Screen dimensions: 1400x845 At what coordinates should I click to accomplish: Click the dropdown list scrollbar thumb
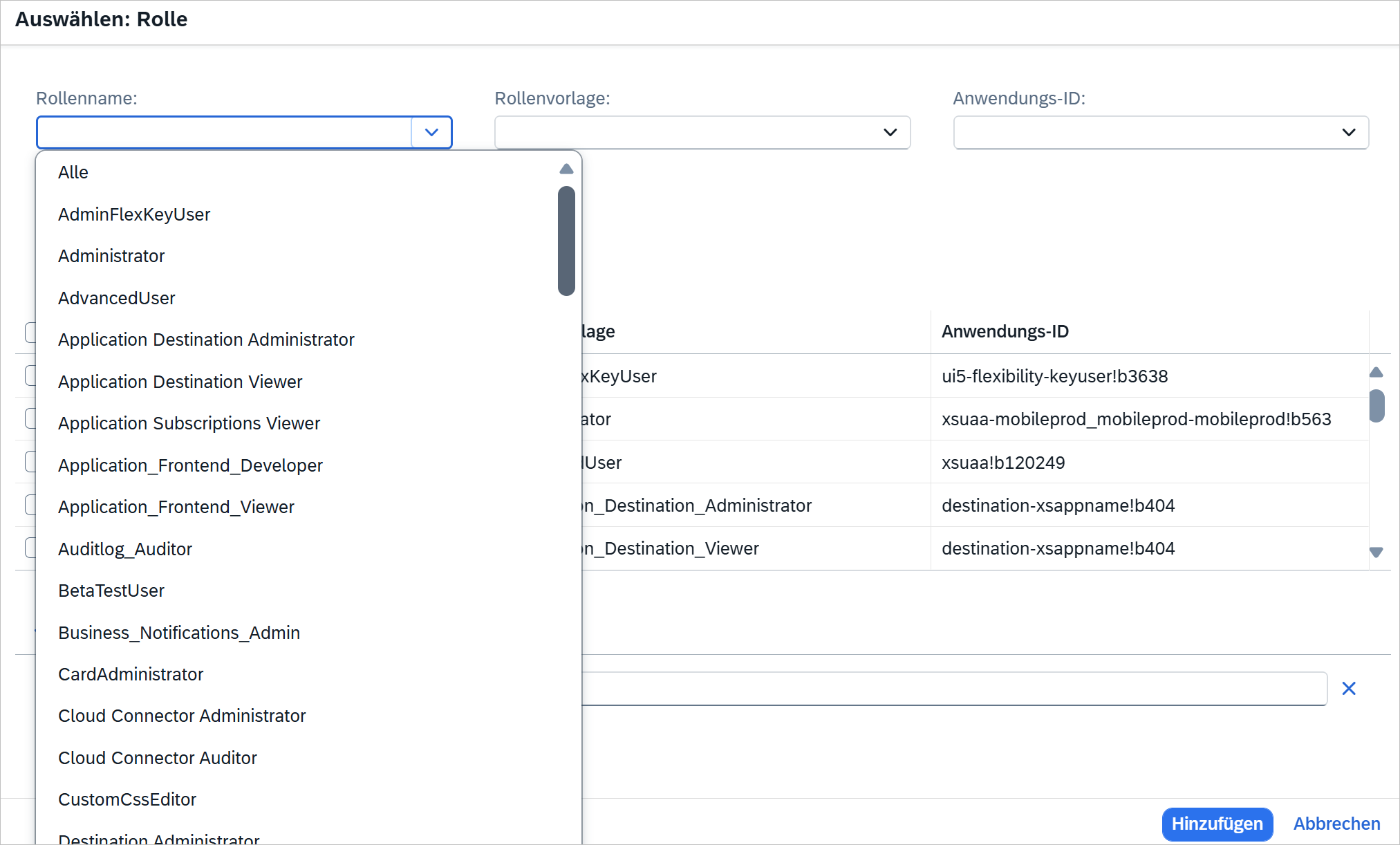tap(566, 241)
